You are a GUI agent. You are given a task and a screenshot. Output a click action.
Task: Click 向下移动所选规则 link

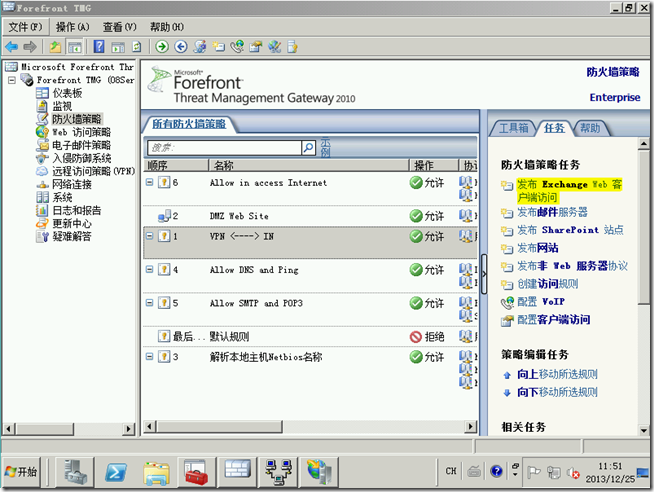coord(557,392)
